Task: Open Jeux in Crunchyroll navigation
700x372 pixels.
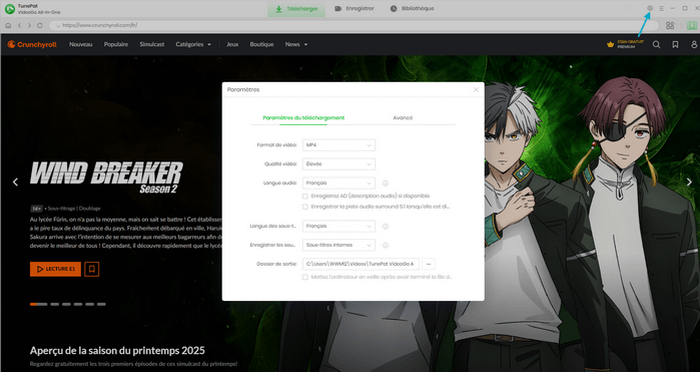Action: pos(233,44)
